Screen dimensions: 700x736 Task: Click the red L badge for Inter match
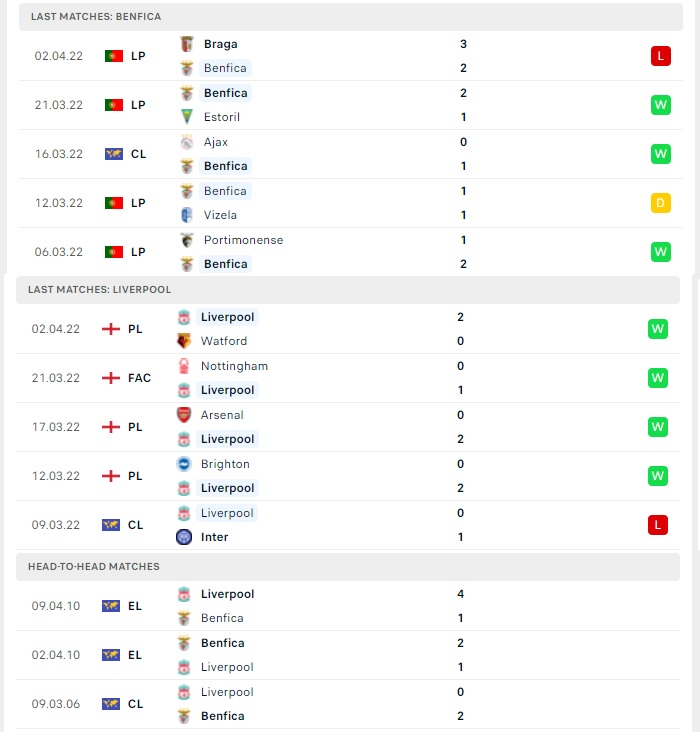pos(658,525)
